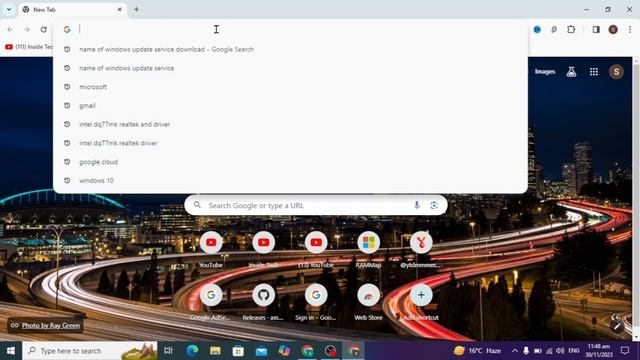Click the Windows taskbar search box
Viewport: 640px width, 360px height.
pyautogui.click(x=90, y=351)
